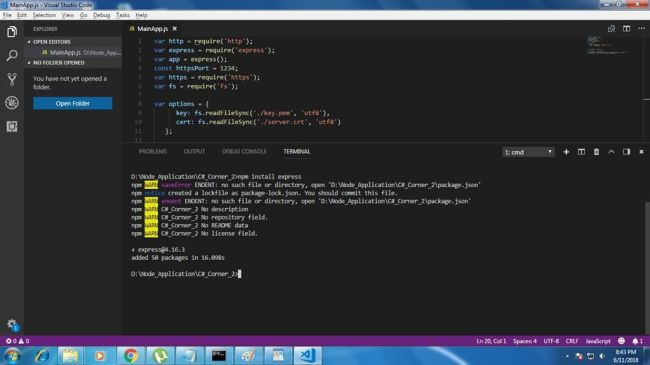Open the File menu

[7, 15]
